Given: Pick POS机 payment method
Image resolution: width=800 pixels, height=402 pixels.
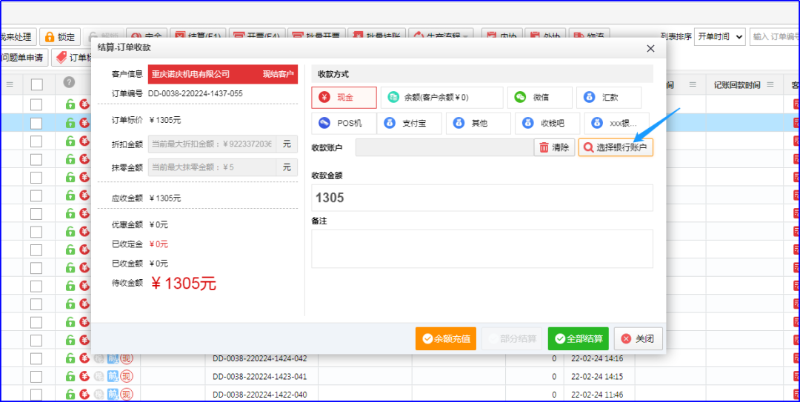Looking at the screenshot, I should click(343, 124).
